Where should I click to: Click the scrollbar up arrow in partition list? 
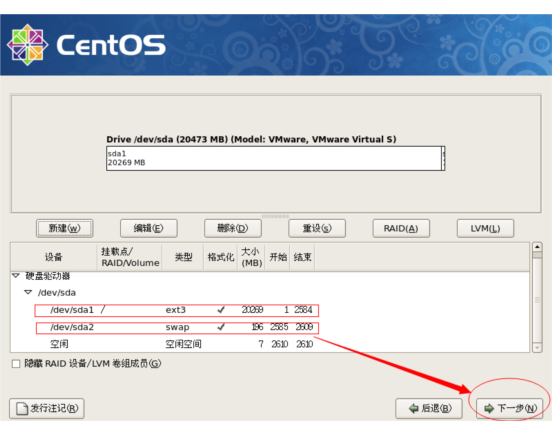click(537, 247)
